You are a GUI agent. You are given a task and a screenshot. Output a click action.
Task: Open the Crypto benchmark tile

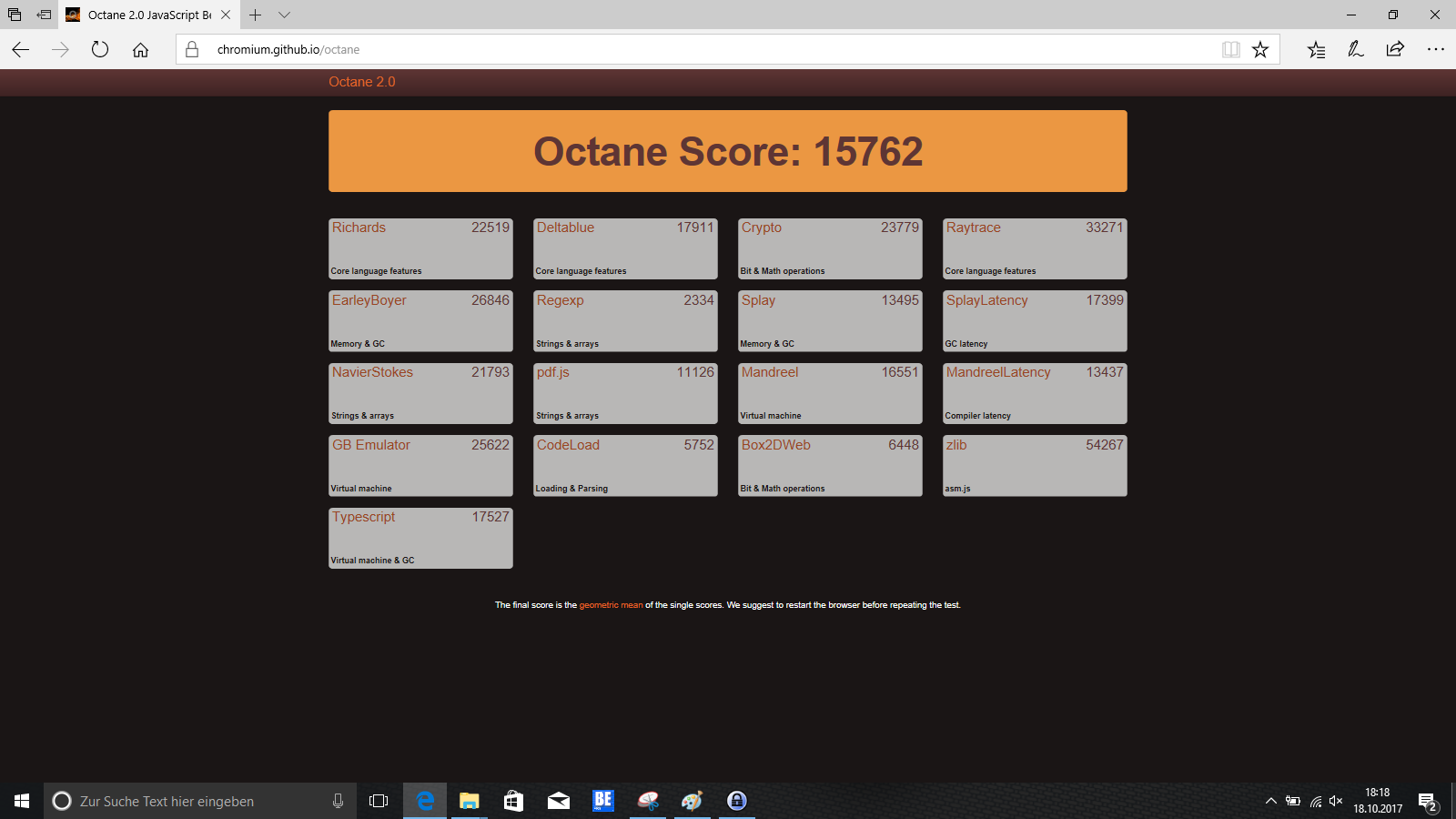pos(830,248)
